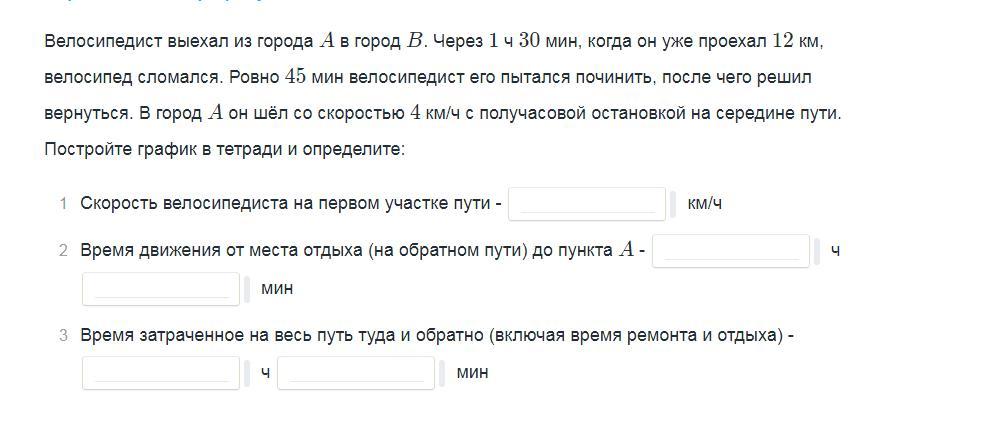Click grey status bar beside speed field

[x=674, y=204]
